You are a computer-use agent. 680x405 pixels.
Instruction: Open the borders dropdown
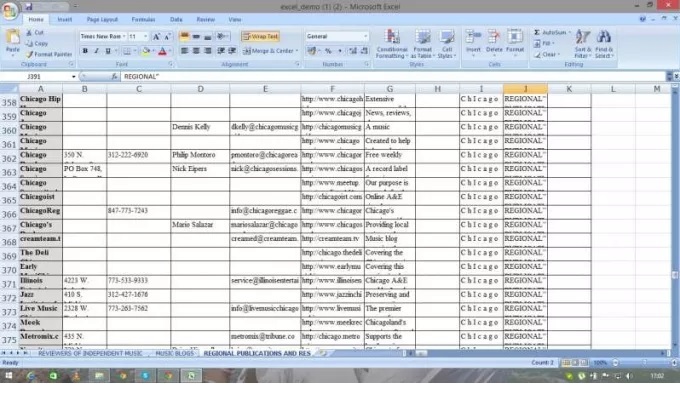(135, 51)
